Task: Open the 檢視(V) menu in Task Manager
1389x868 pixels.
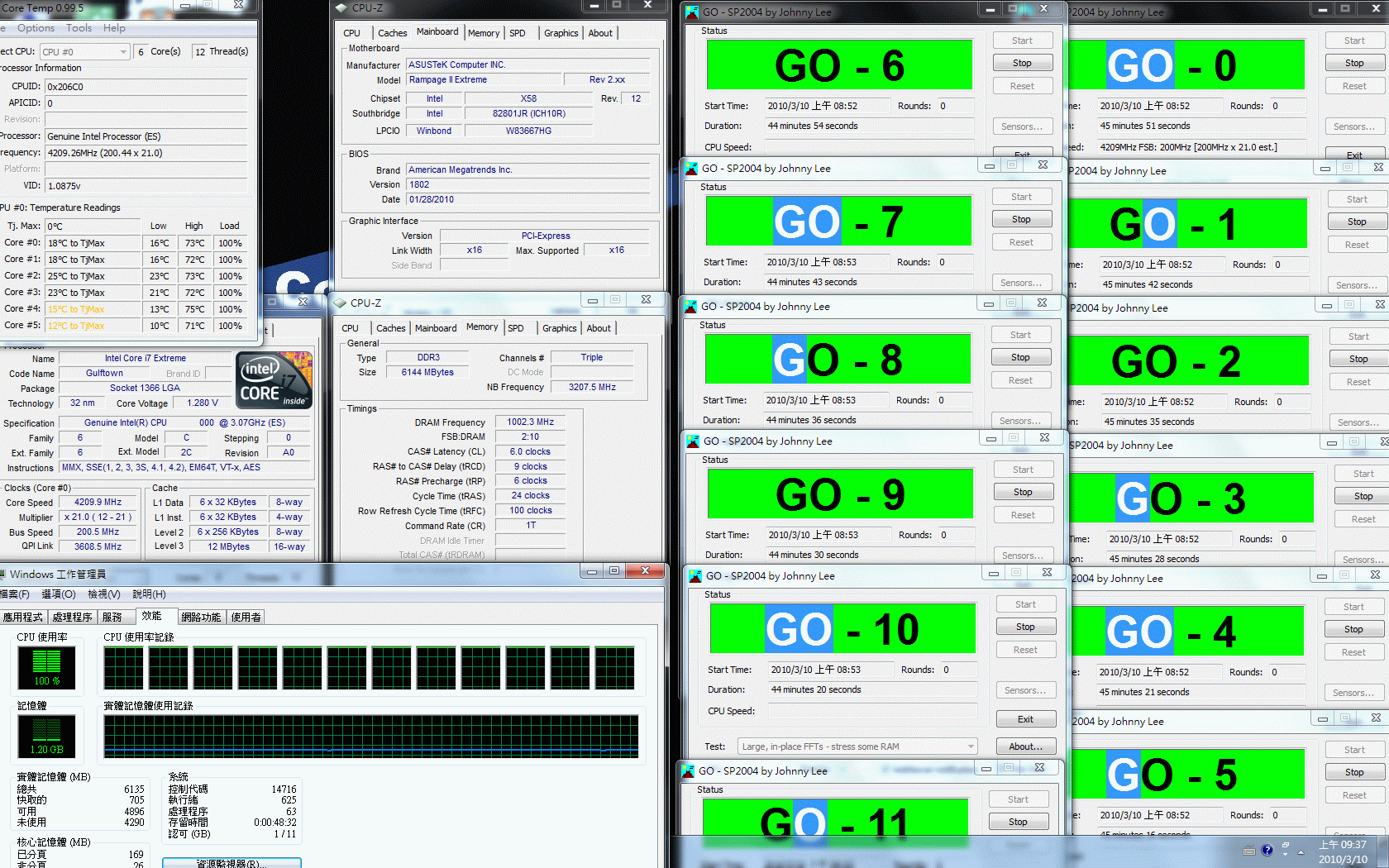Action: pyautogui.click(x=104, y=594)
